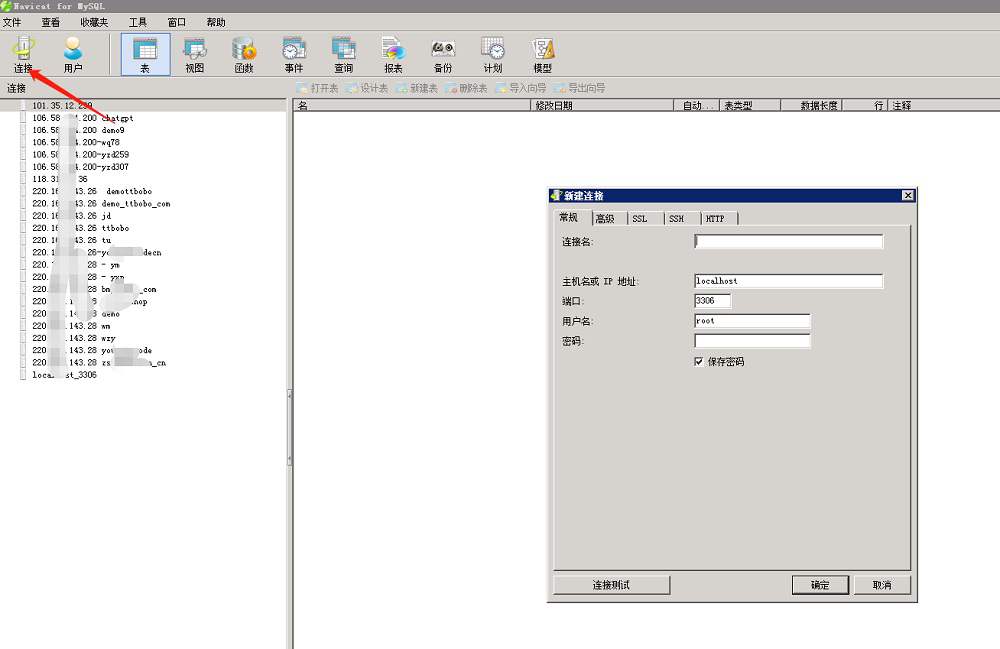
Task: Open the 用户 (User) manager icon
Action: [73, 54]
